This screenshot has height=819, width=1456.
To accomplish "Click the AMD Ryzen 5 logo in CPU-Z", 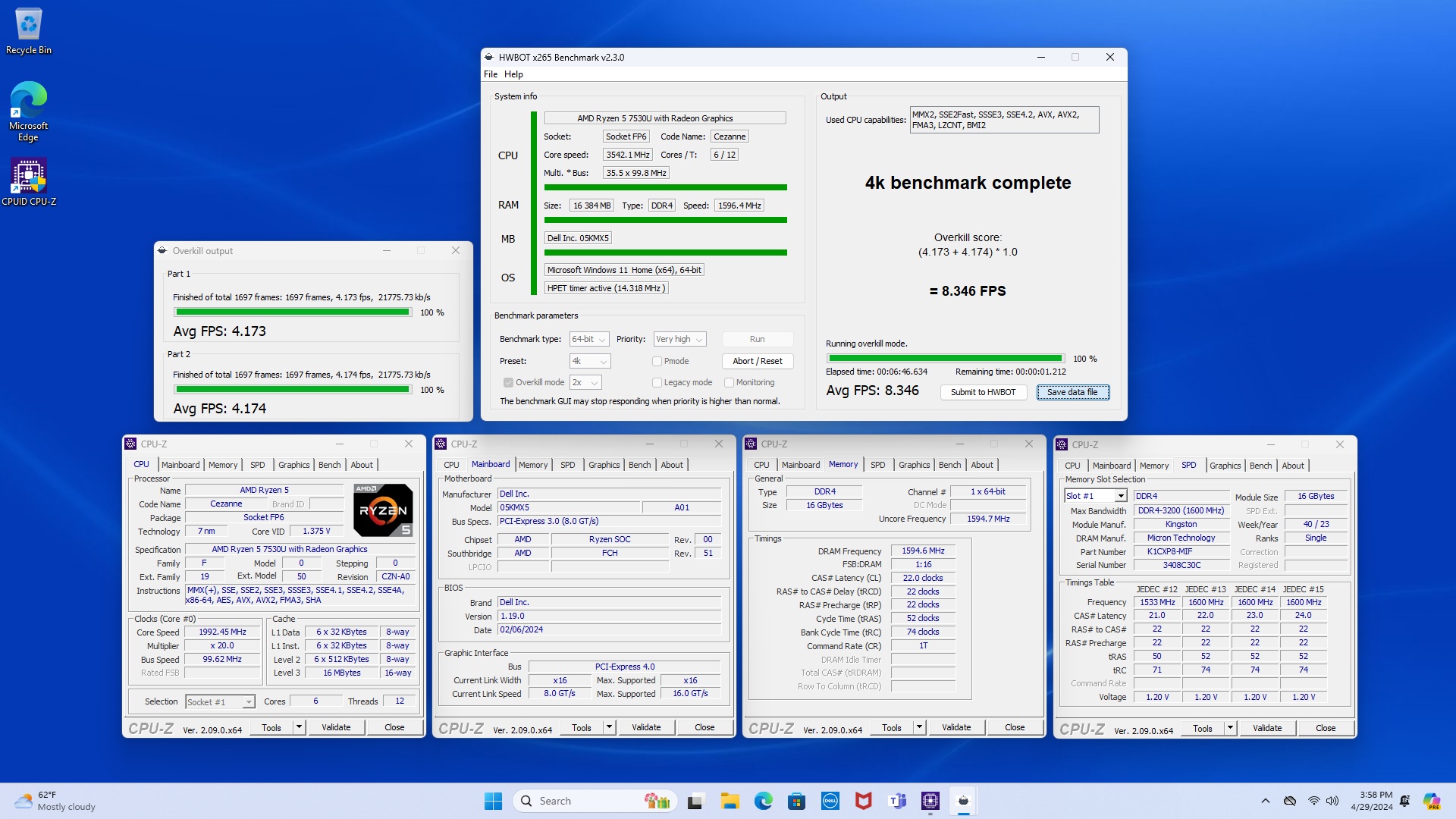I will (x=383, y=510).
